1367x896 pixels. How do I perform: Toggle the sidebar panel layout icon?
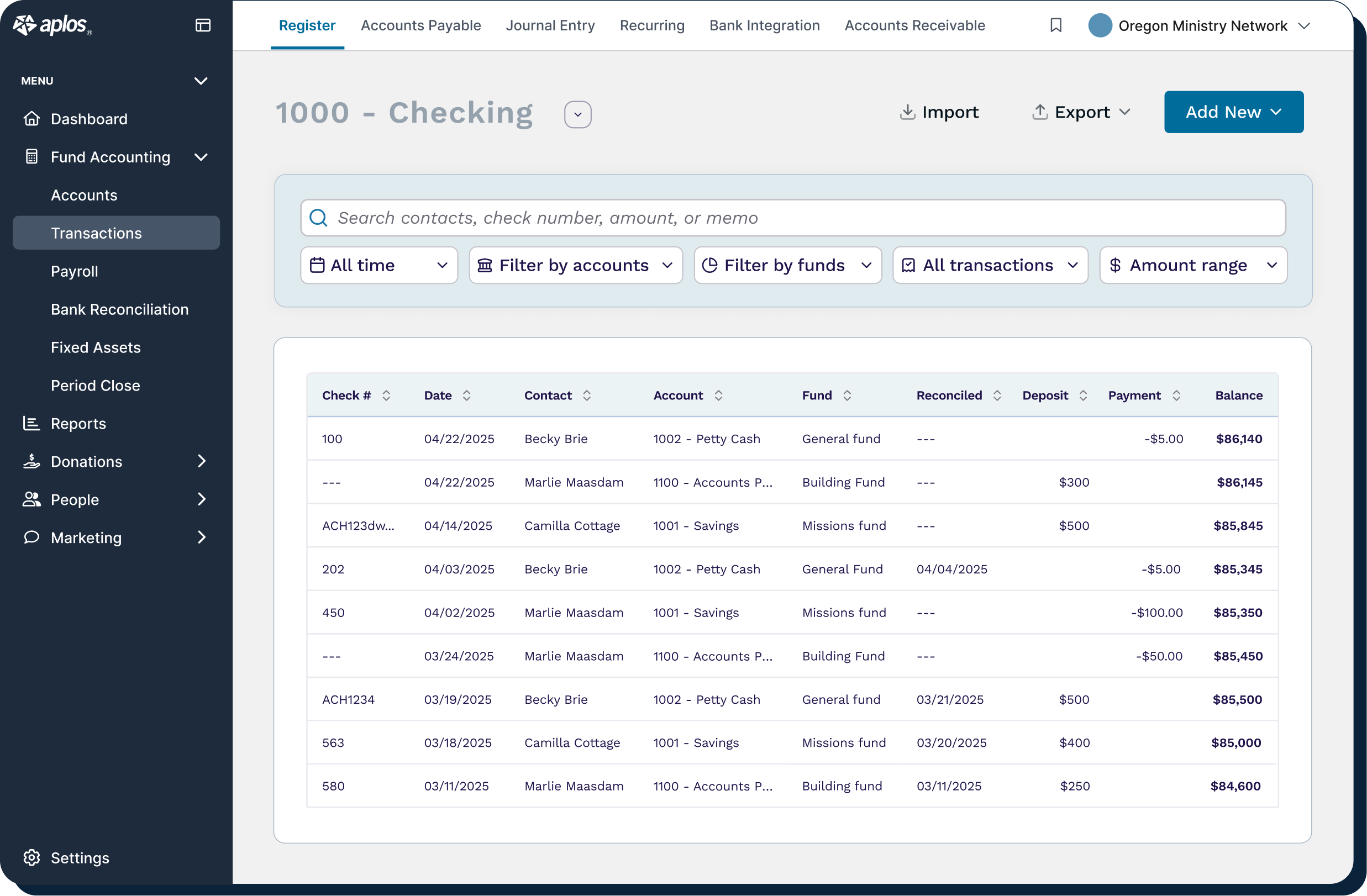pyautogui.click(x=203, y=25)
